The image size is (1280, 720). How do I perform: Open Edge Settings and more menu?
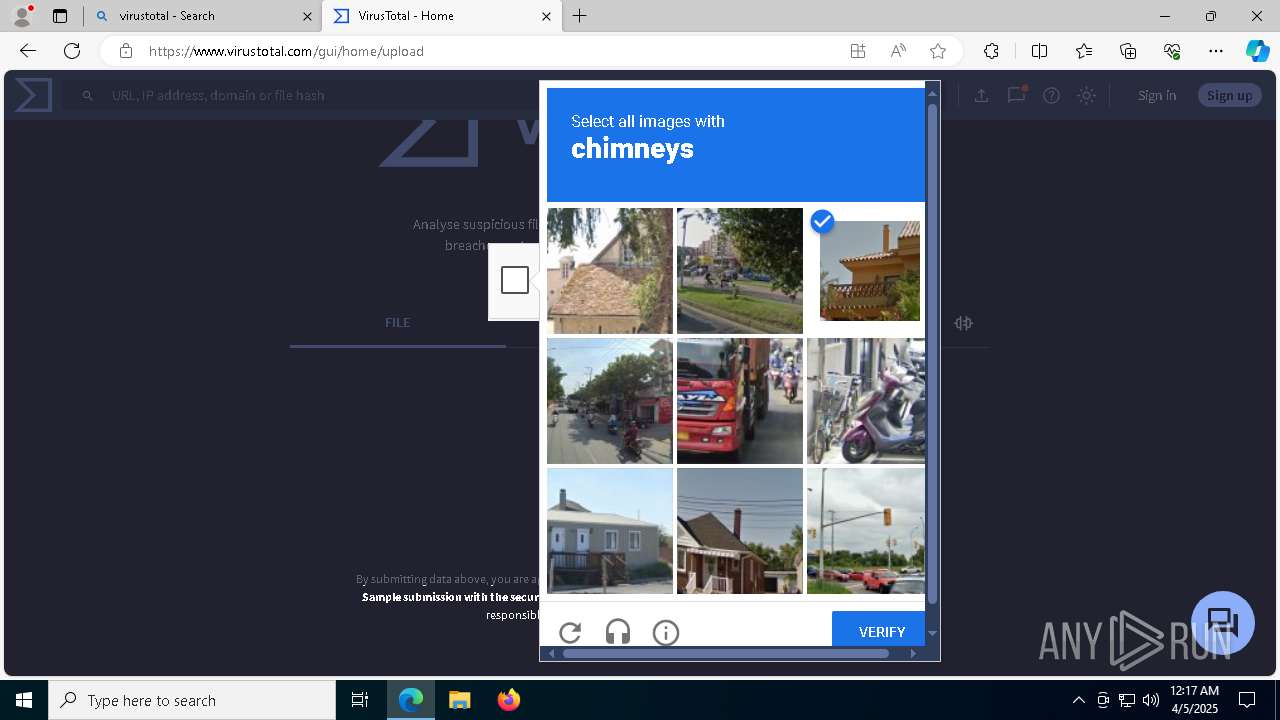[1216, 51]
